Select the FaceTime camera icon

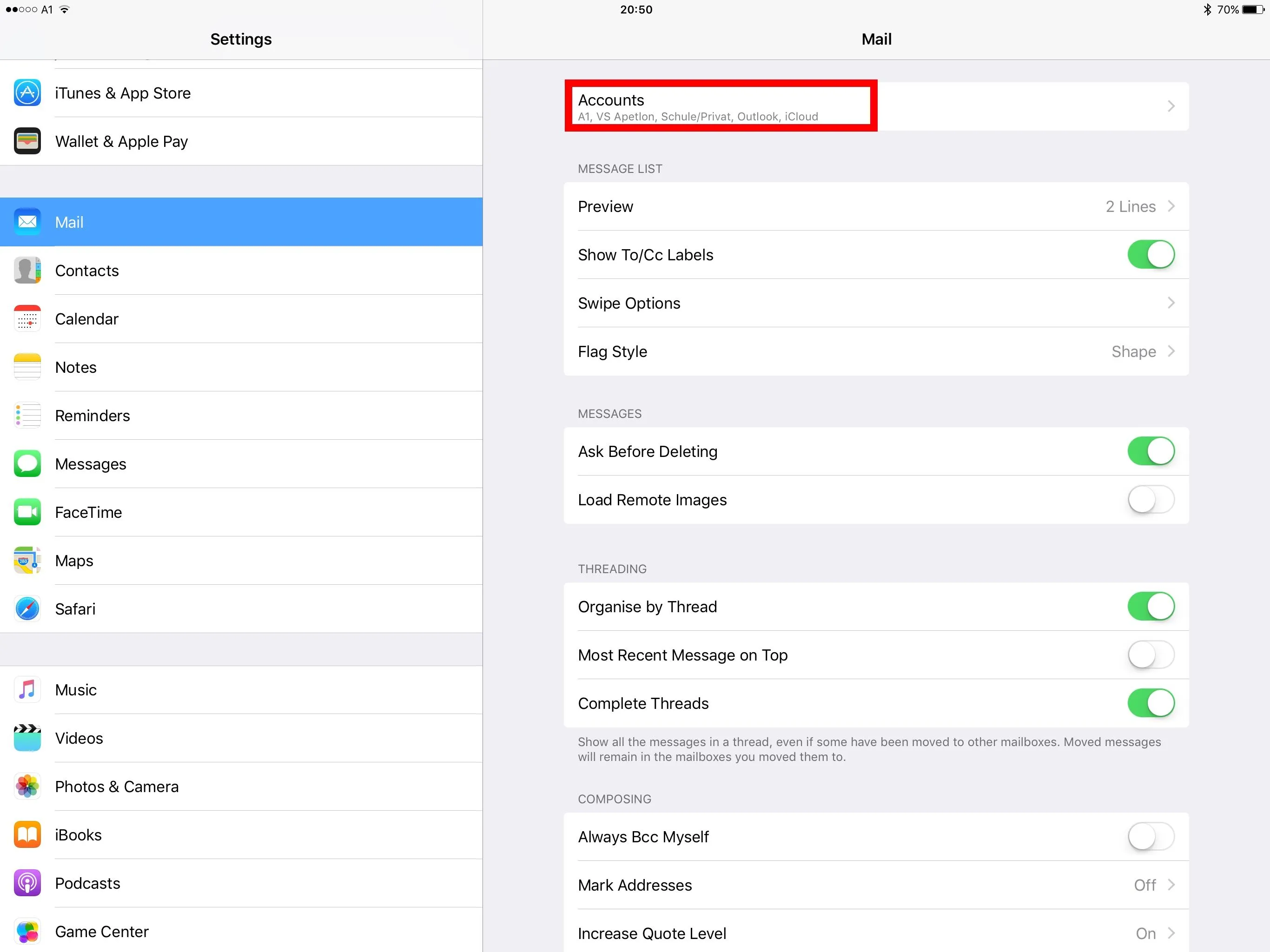tap(27, 512)
